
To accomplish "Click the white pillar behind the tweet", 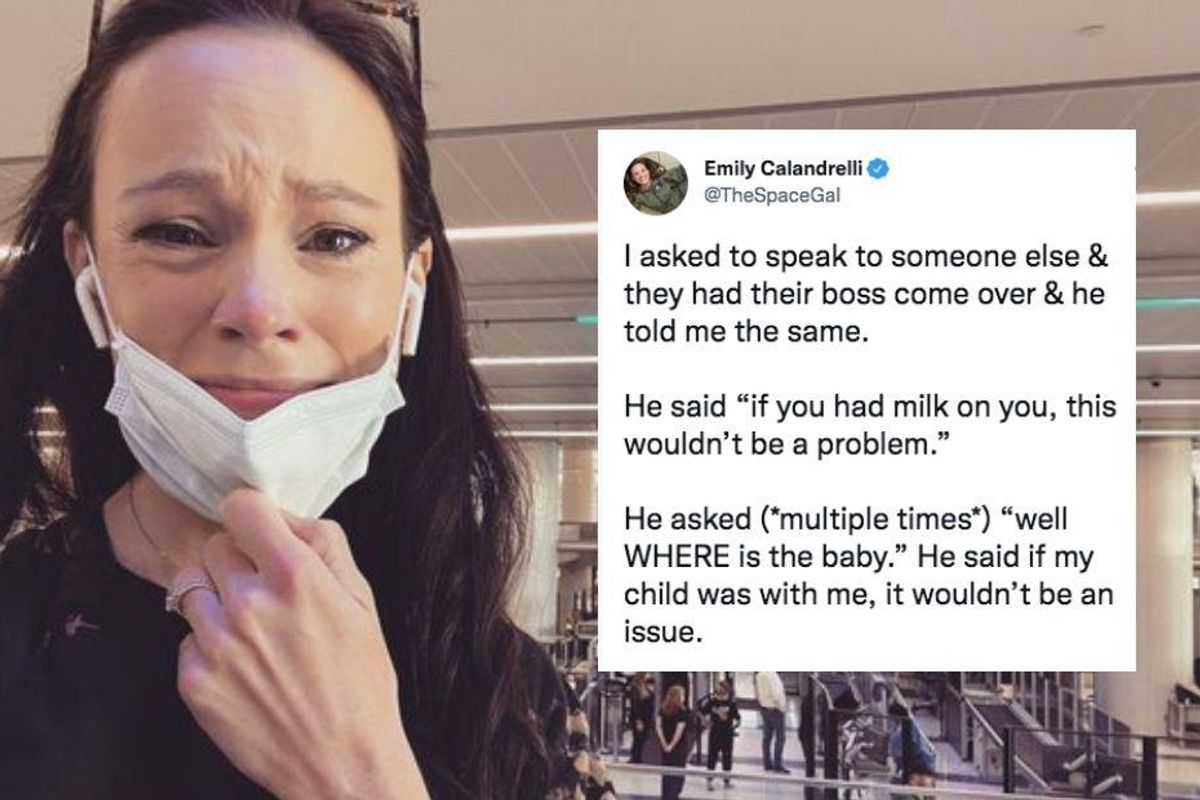I will point(1165,560).
